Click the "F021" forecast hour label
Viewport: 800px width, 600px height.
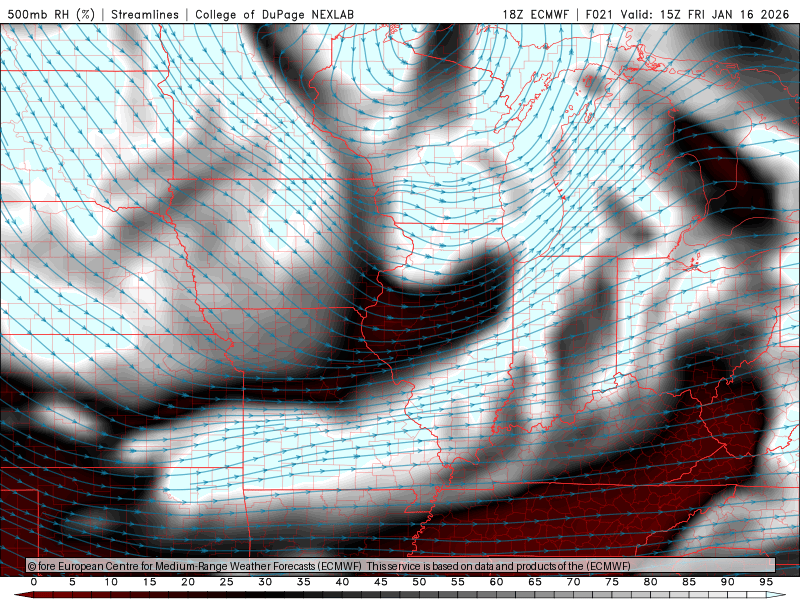[599, 14]
